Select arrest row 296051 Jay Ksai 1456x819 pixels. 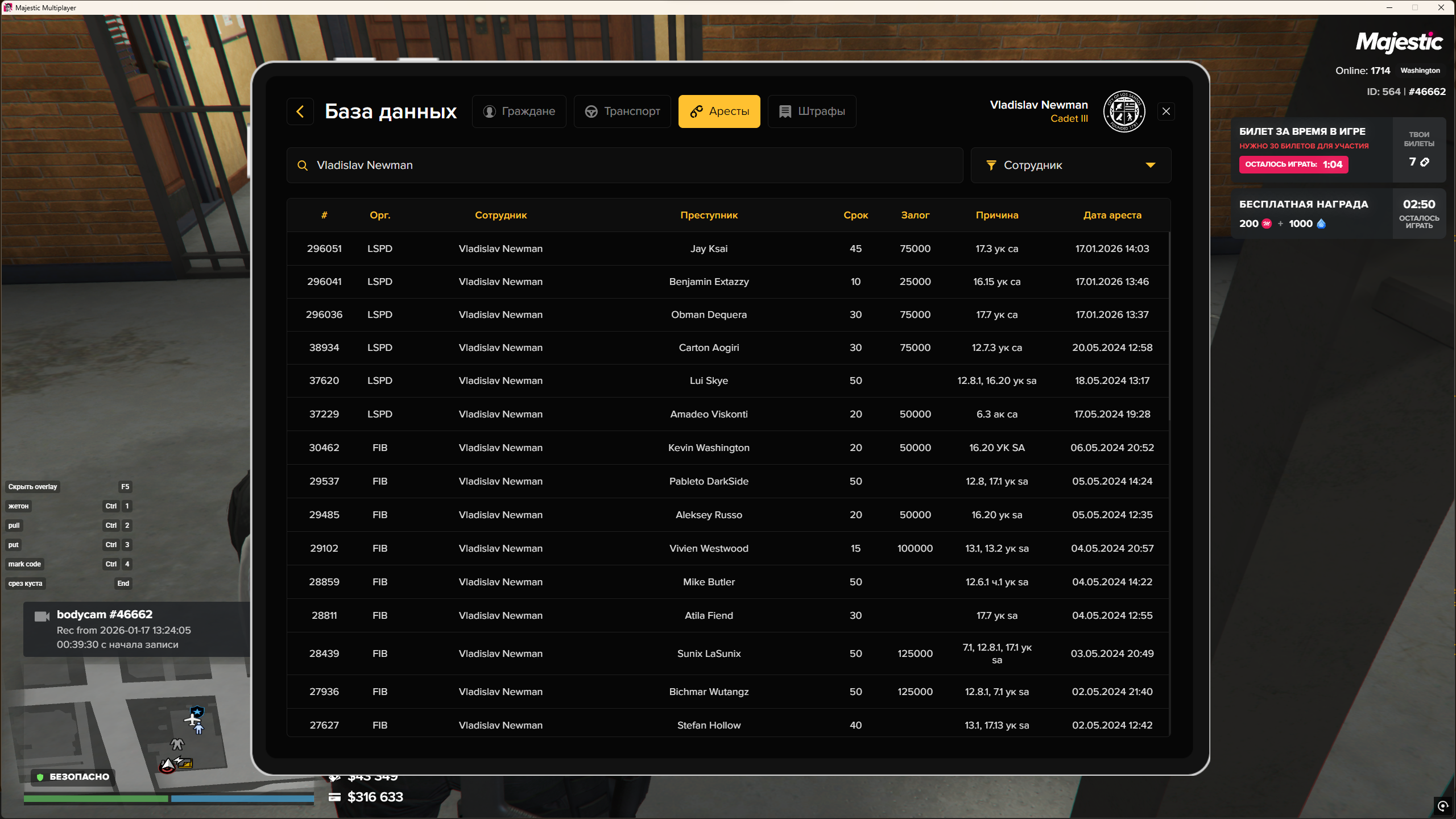709,249
